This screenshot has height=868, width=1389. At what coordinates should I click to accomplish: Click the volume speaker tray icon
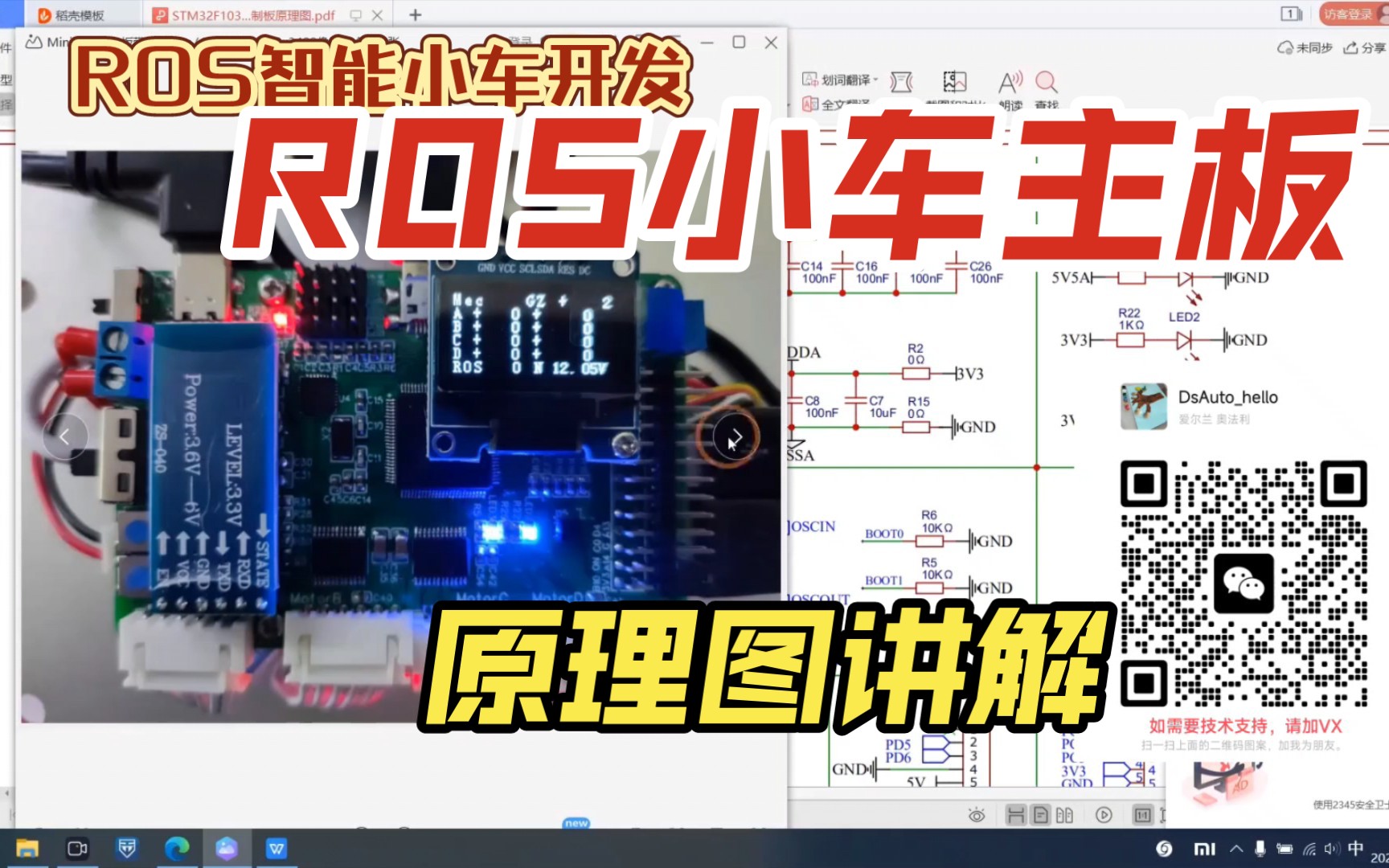[x=1332, y=848]
